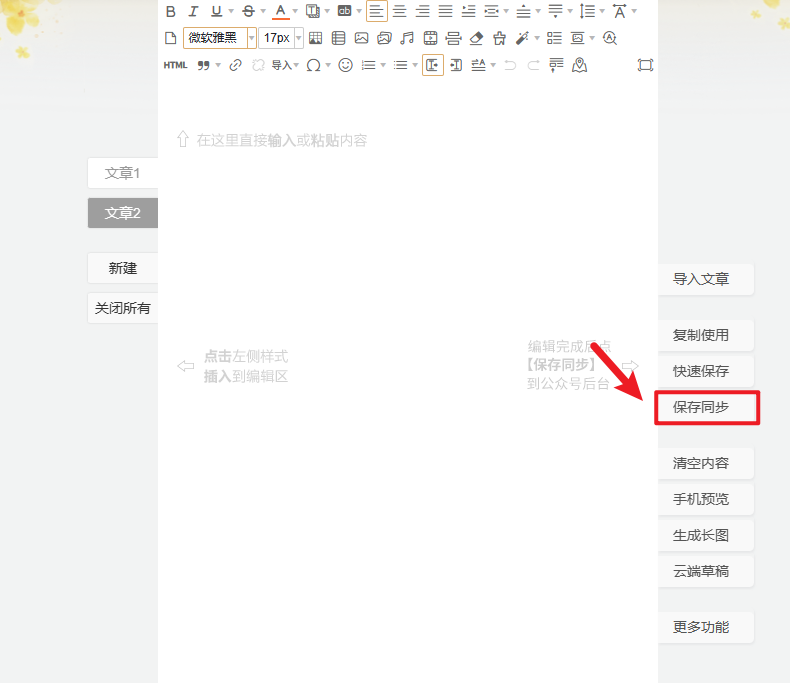Create a new blank document
The height and width of the screenshot is (683, 790).
point(171,38)
